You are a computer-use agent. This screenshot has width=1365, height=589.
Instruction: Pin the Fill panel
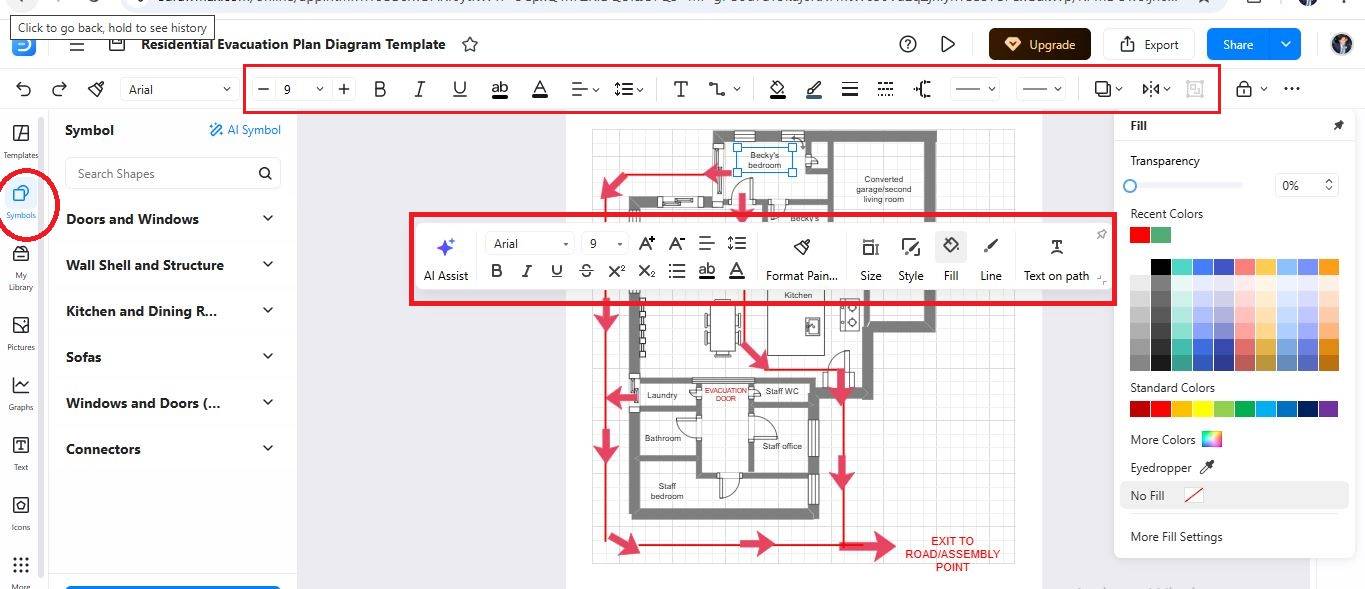pos(1338,126)
